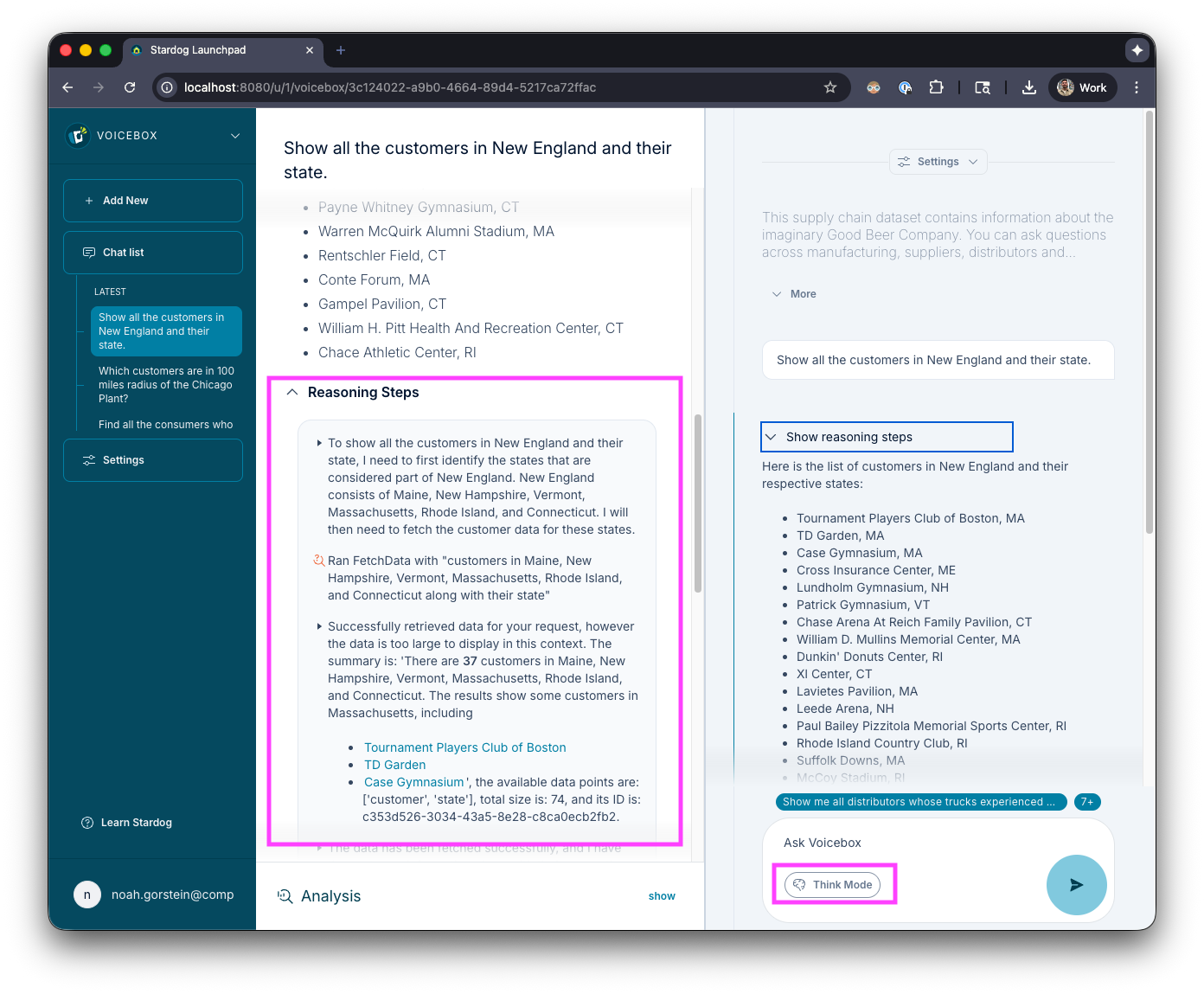Click the first avatar extension icon

(x=874, y=87)
